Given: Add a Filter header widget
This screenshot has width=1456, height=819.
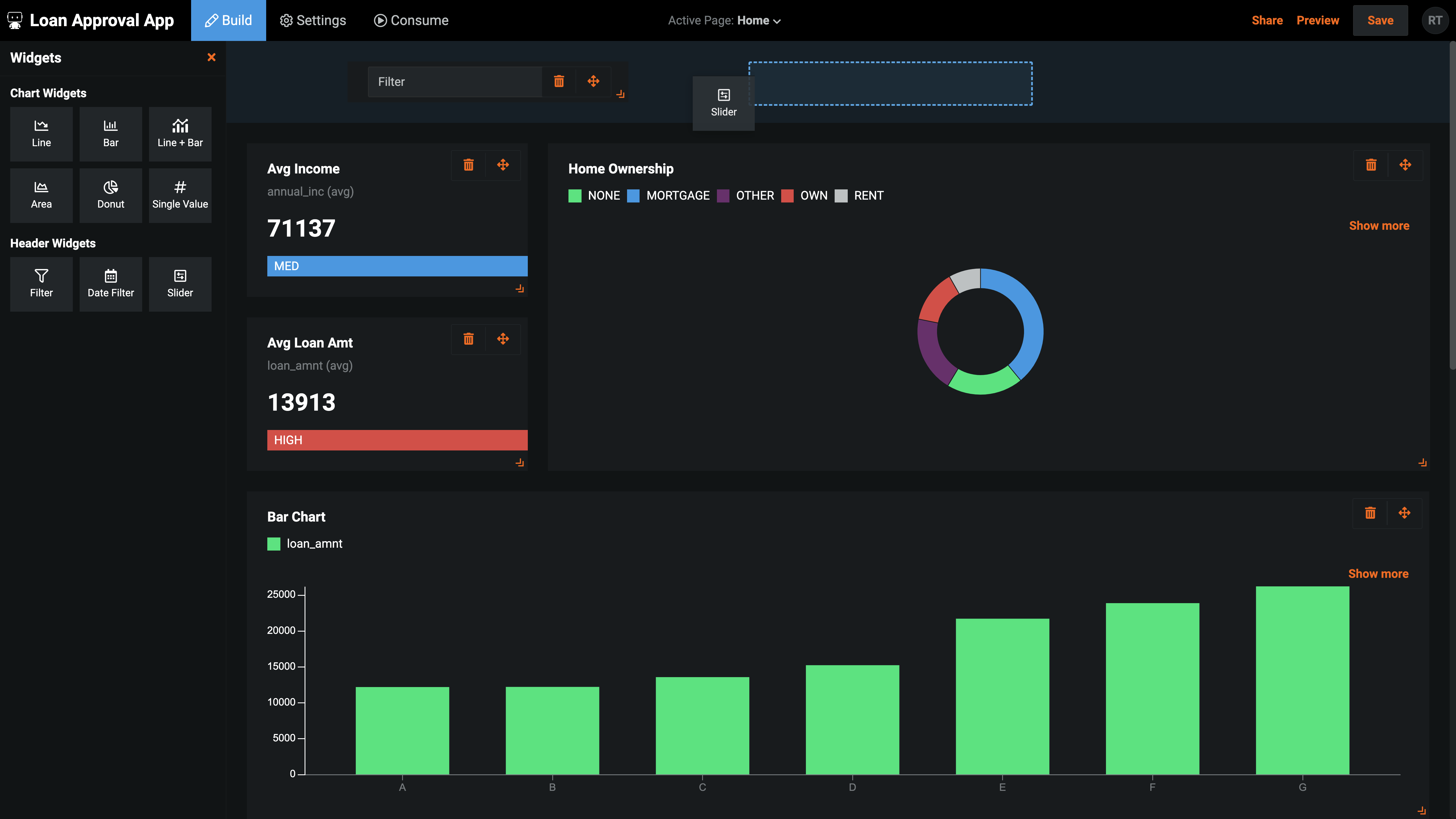Looking at the screenshot, I should tap(41, 284).
